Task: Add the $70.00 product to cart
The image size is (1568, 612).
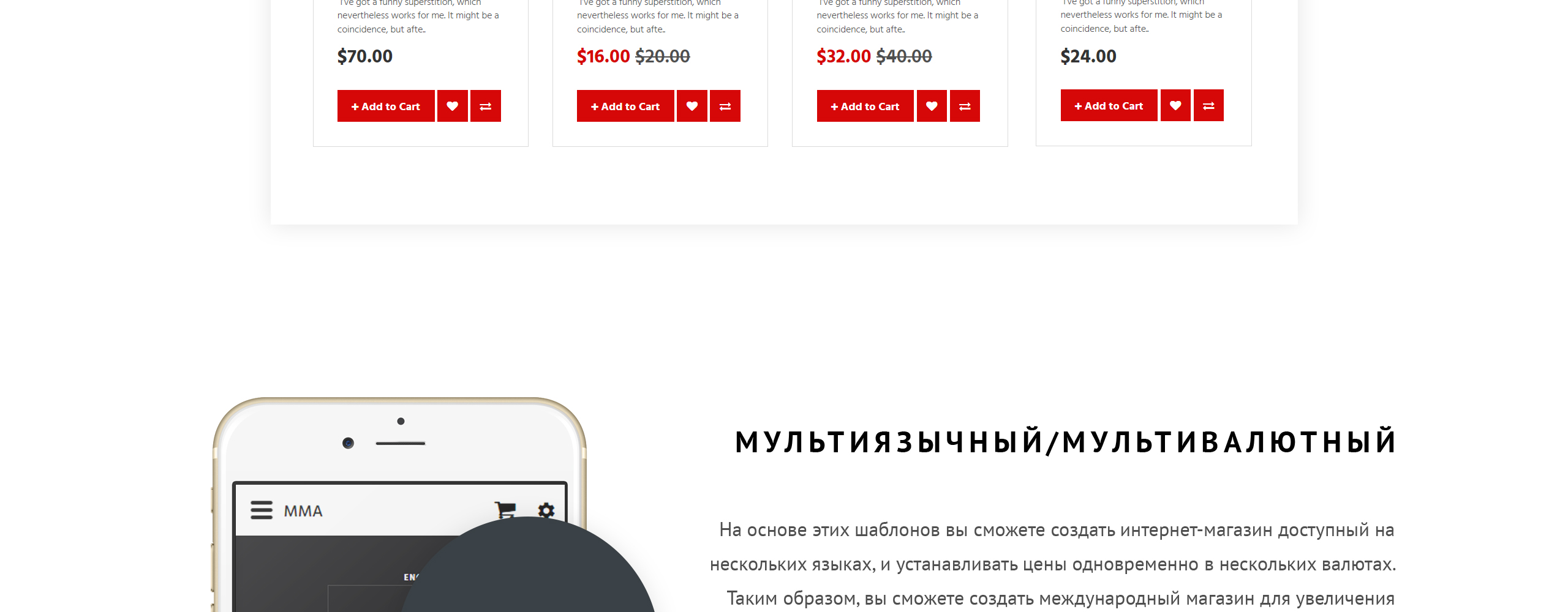Action: point(386,106)
